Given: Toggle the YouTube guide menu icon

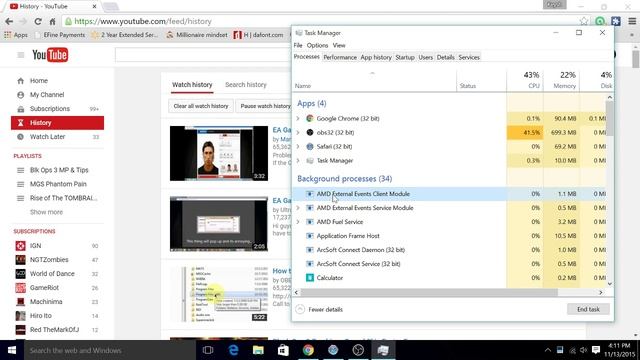Looking at the screenshot, I should 20,55.
